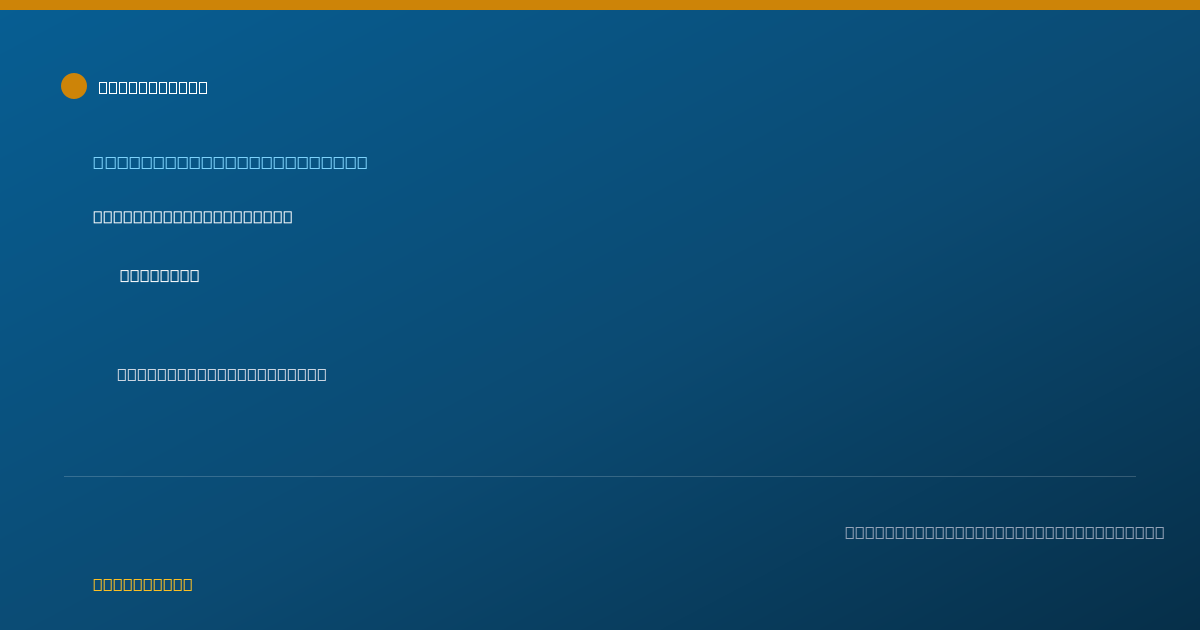Click the yellow text at the bottom left
1200x630 pixels.
[x=143, y=584]
